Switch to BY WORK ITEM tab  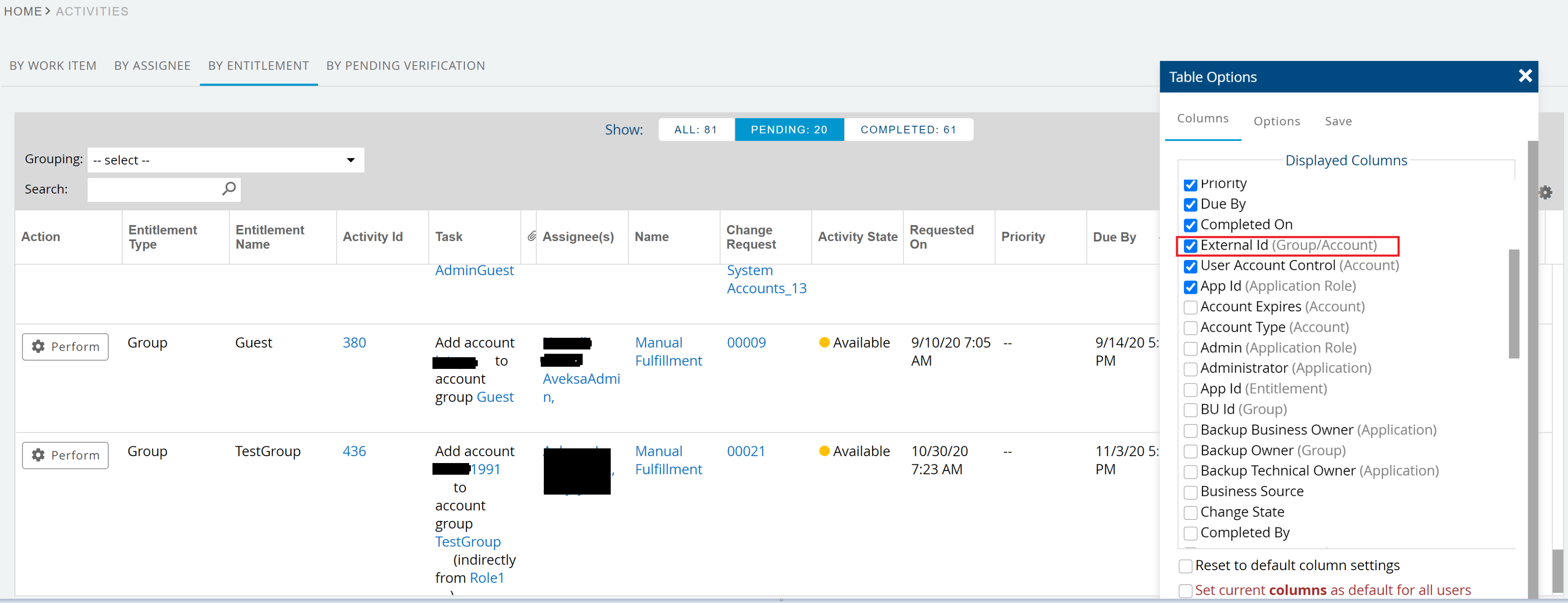[x=53, y=66]
